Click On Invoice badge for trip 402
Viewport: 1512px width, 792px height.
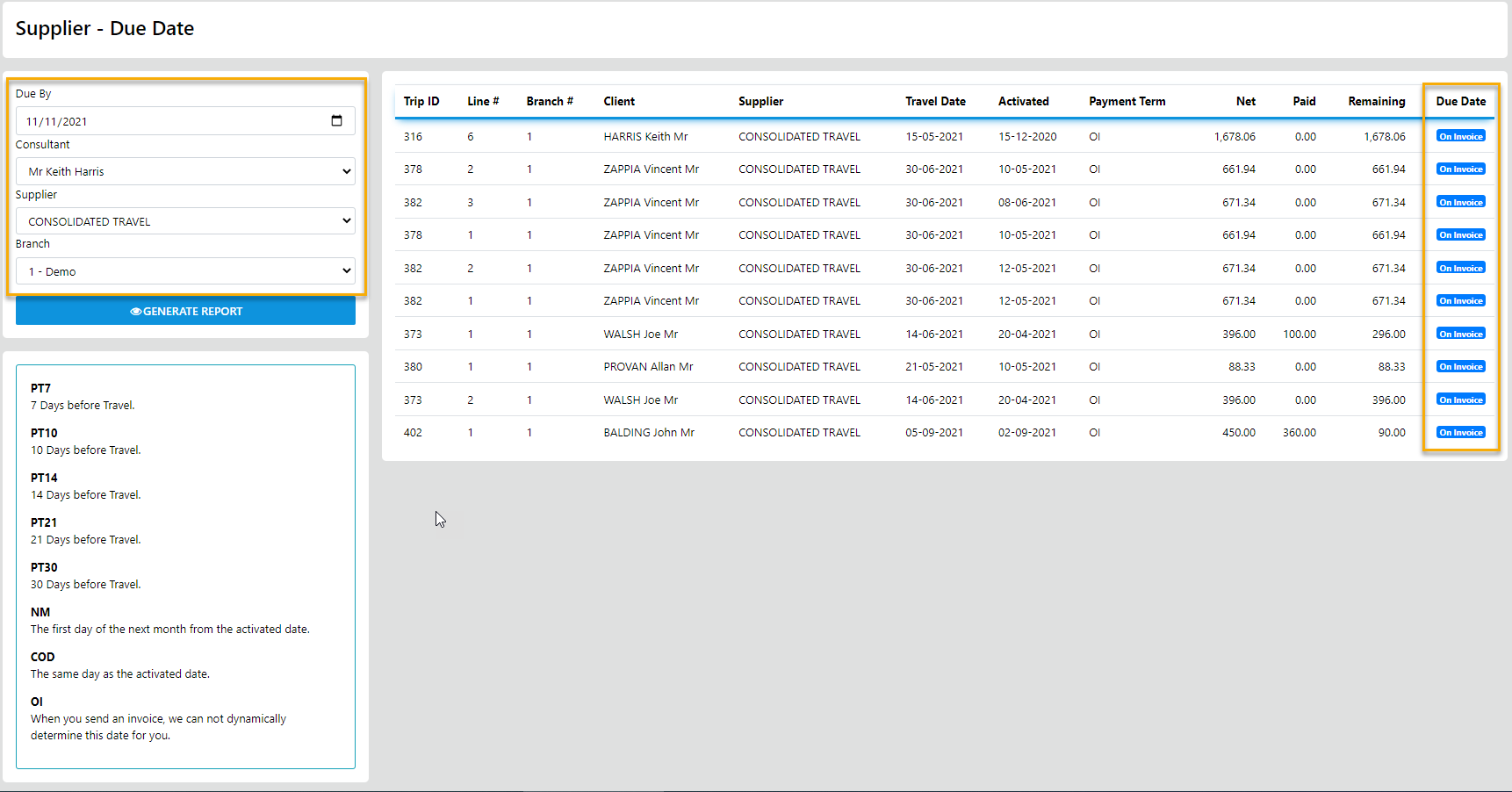pos(1460,432)
